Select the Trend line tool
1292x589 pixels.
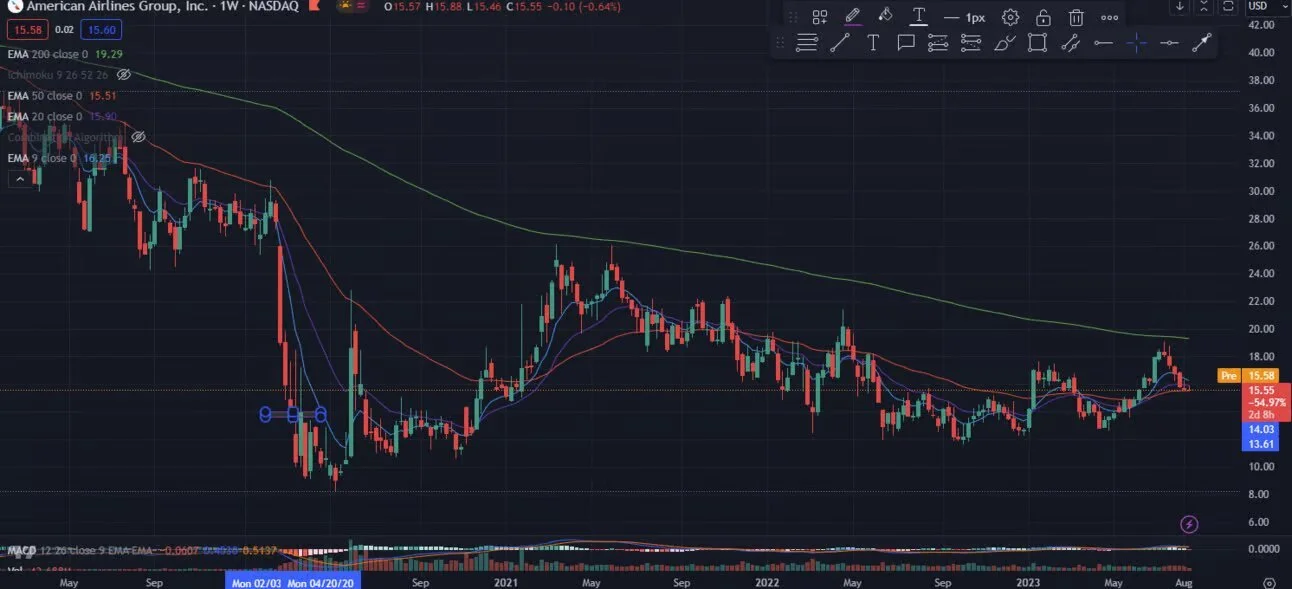tap(840, 43)
